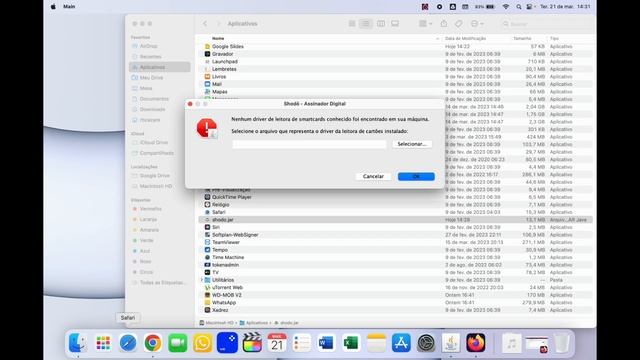
Task: Open the Main menu in menu bar
Action: 69,7
